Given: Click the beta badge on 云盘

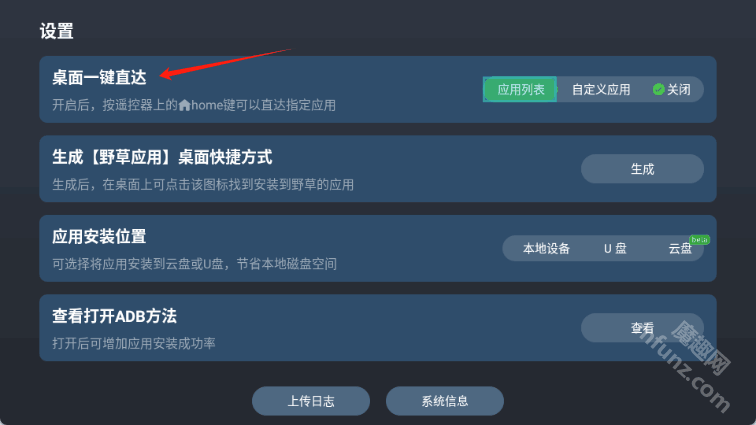Looking at the screenshot, I should (x=699, y=239).
